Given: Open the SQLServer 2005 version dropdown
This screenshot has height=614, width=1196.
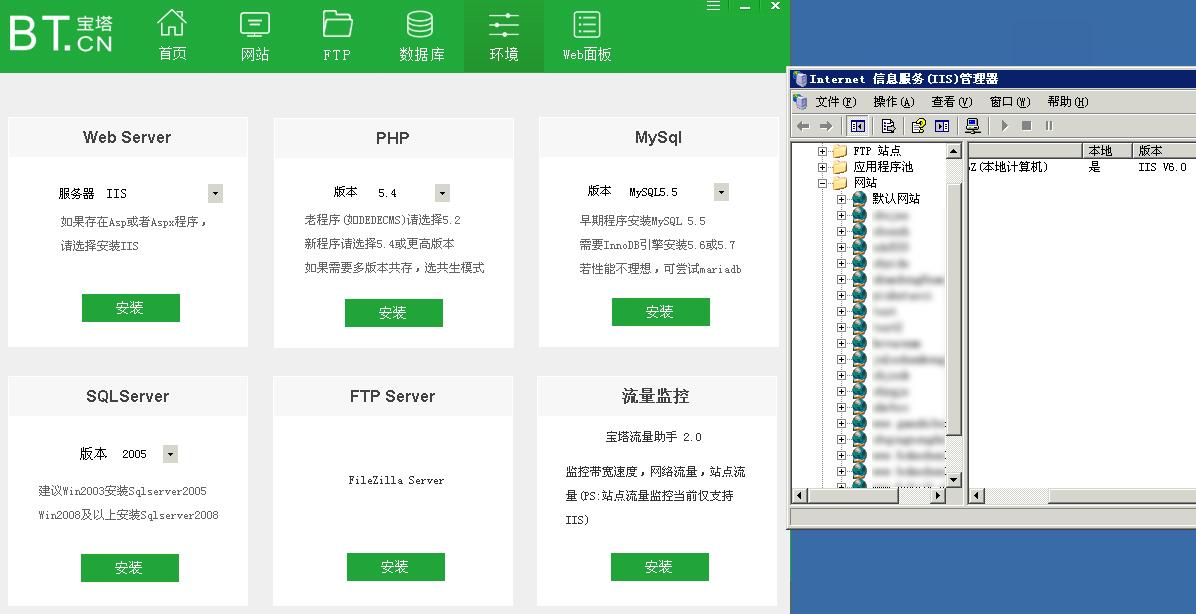Looking at the screenshot, I should point(170,454).
